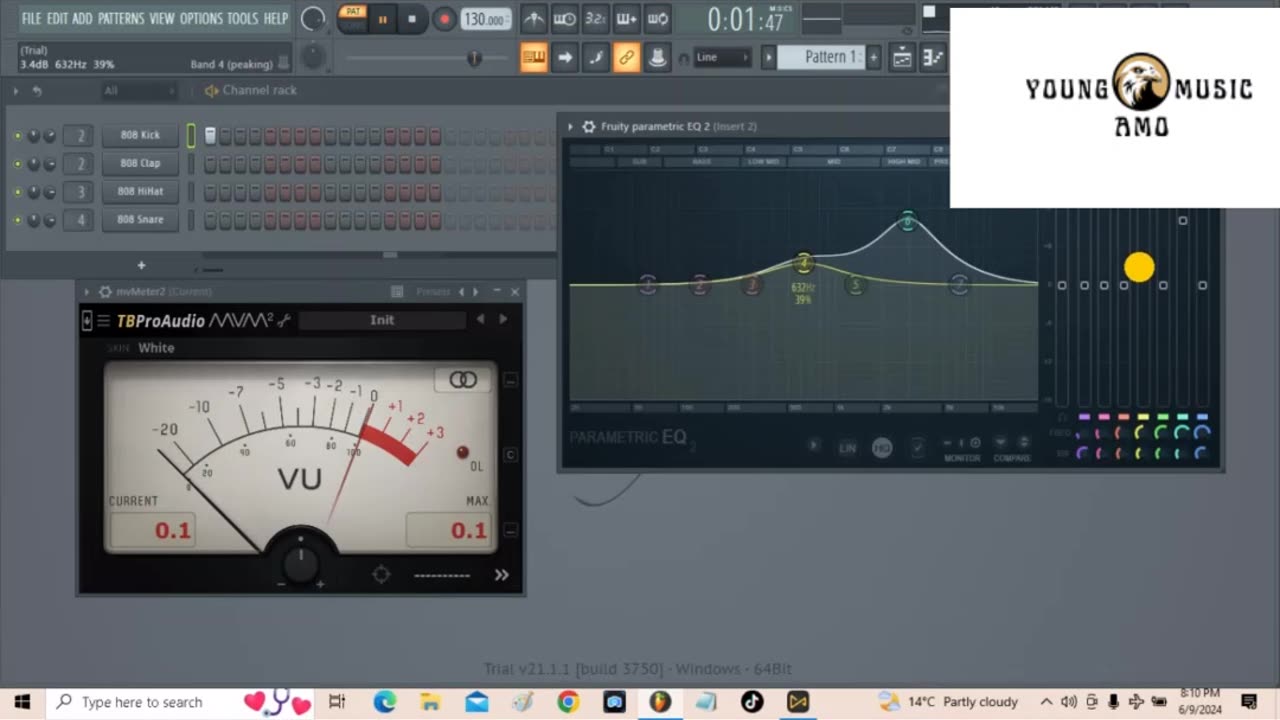Open the Pattern 1 selector
The width and height of the screenshot is (1280, 720).
pyautogui.click(x=821, y=57)
